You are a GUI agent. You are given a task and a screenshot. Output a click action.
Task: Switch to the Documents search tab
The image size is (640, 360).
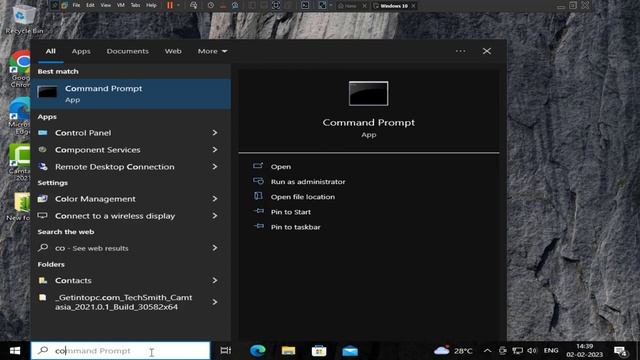[x=128, y=51]
